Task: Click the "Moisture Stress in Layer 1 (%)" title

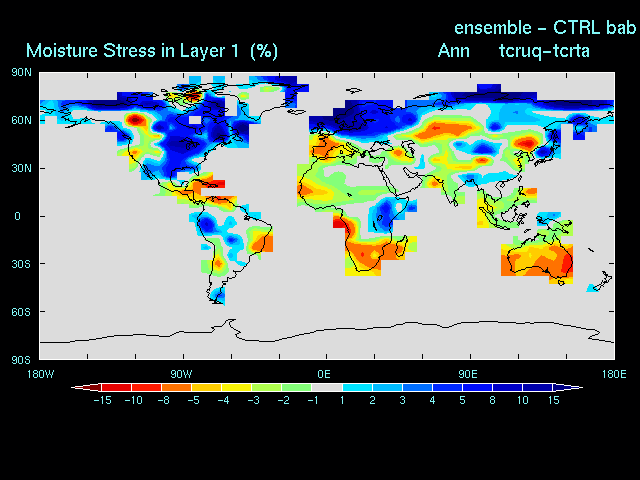Action: click(x=152, y=50)
